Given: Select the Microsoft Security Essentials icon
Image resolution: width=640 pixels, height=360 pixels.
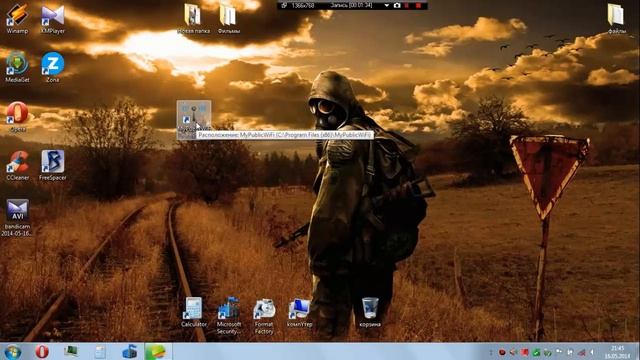Looking at the screenshot, I should (229, 315).
